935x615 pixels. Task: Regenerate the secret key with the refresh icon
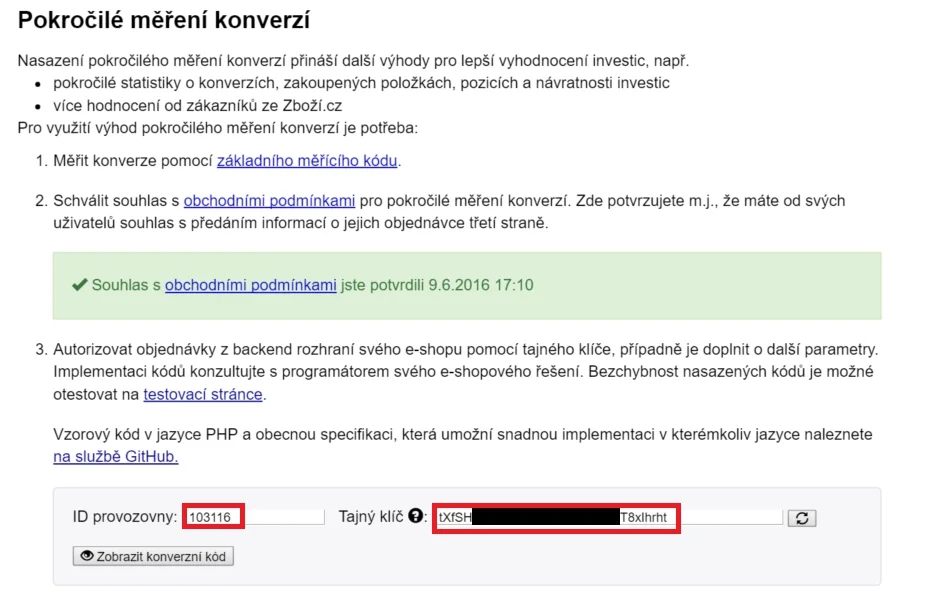tap(802, 518)
